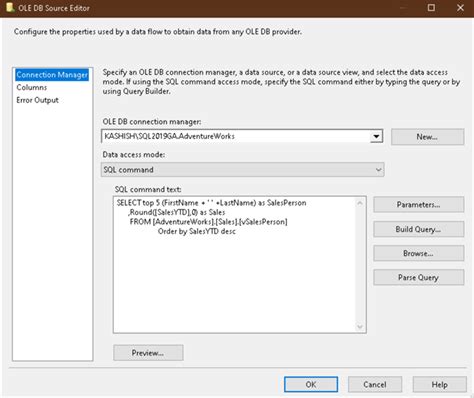Close the OLE DB Source Editor window
474x398 pixels.
pyautogui.click(x=460, y=8)
